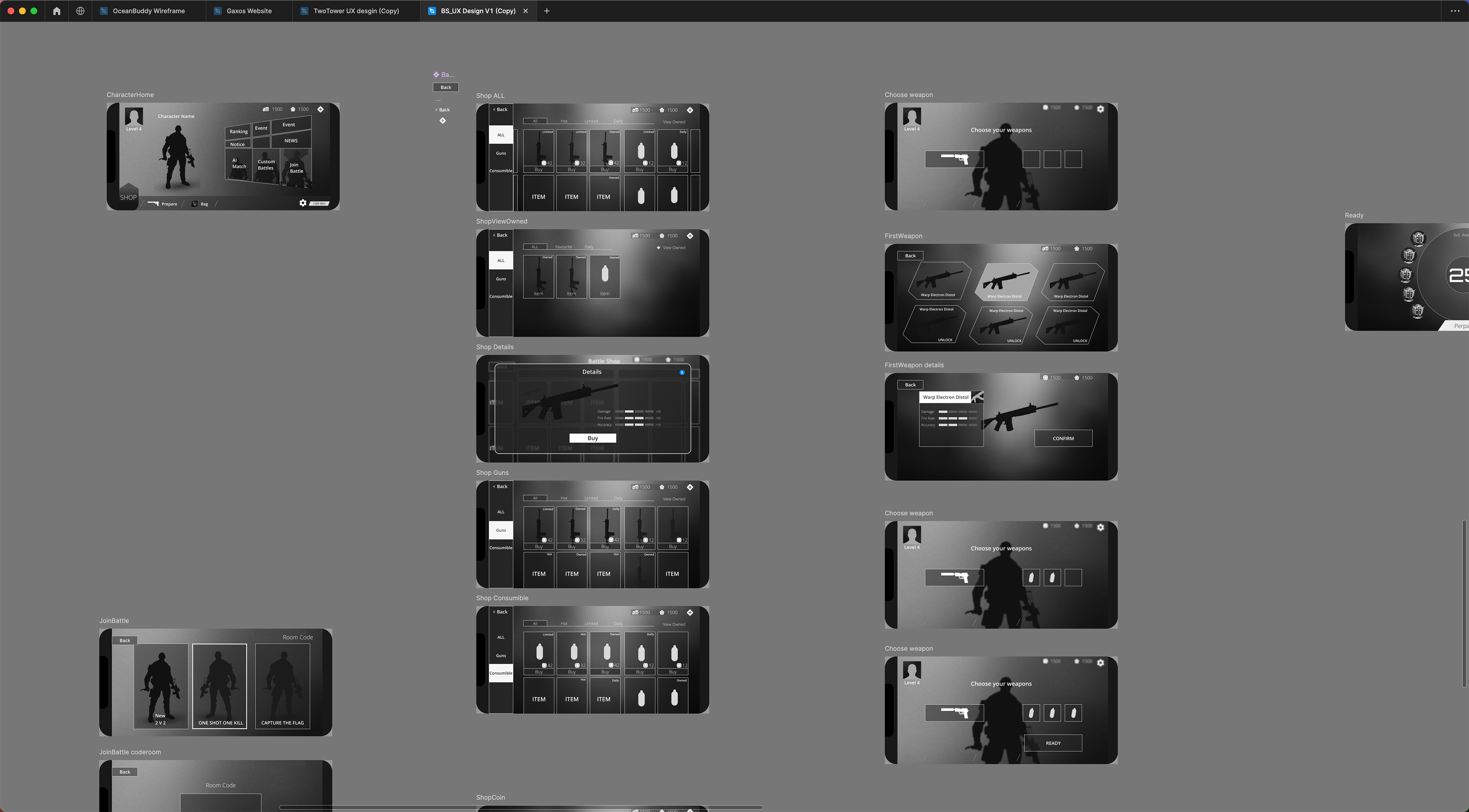Select the Favourite tab in ShopViewOwned frame
1469x812 pixels.
tap(563, 247)
